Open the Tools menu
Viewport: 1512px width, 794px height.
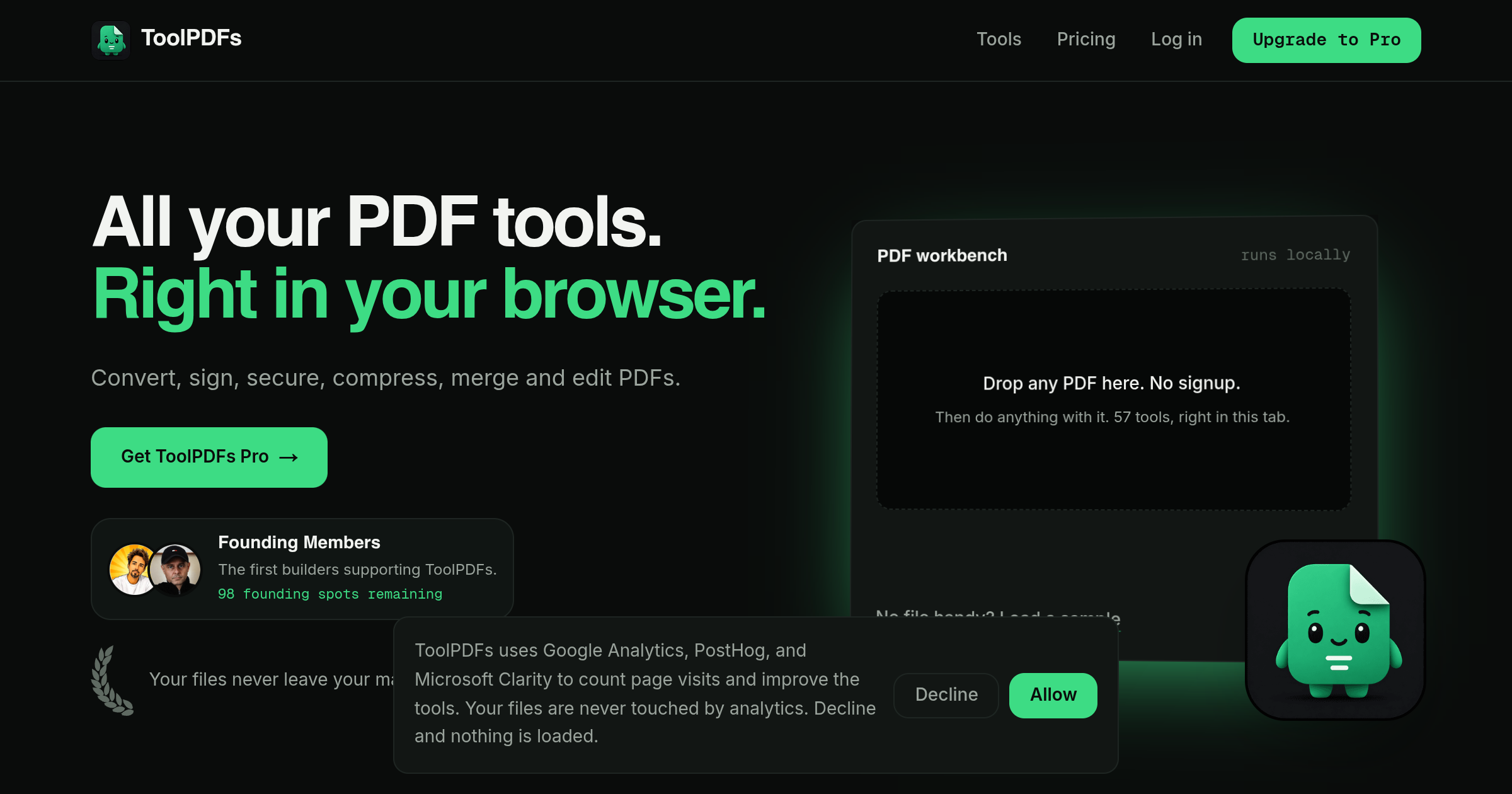999,39
